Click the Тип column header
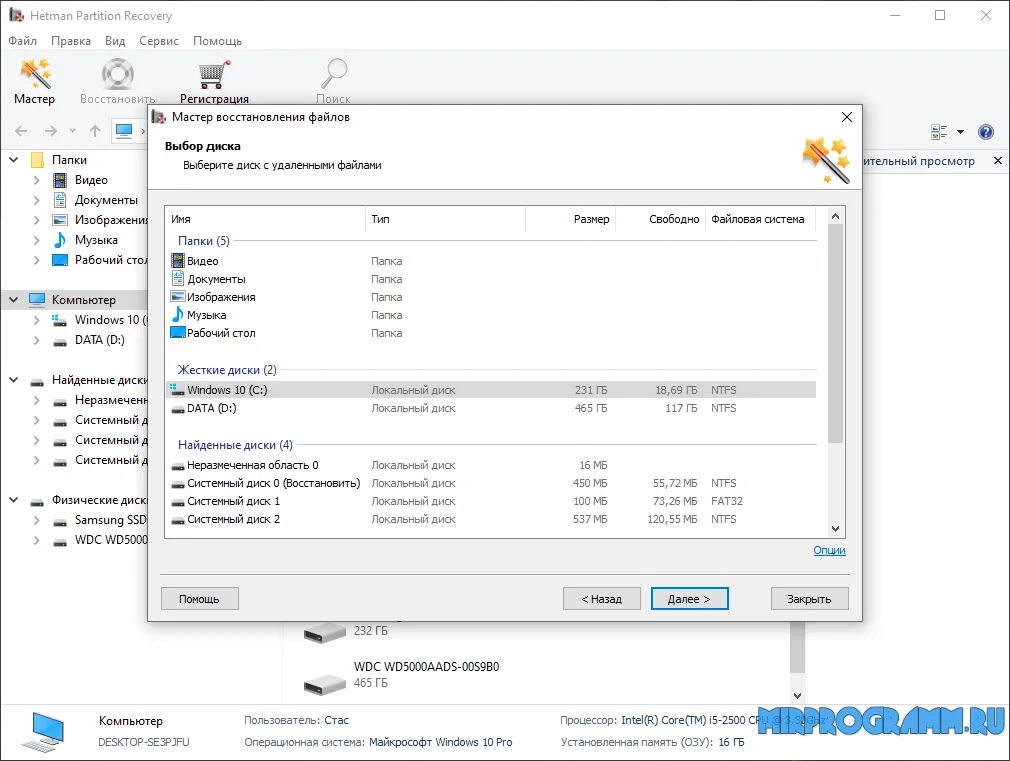This screenshot has width=1010, height=761. [x=445, y=219]
